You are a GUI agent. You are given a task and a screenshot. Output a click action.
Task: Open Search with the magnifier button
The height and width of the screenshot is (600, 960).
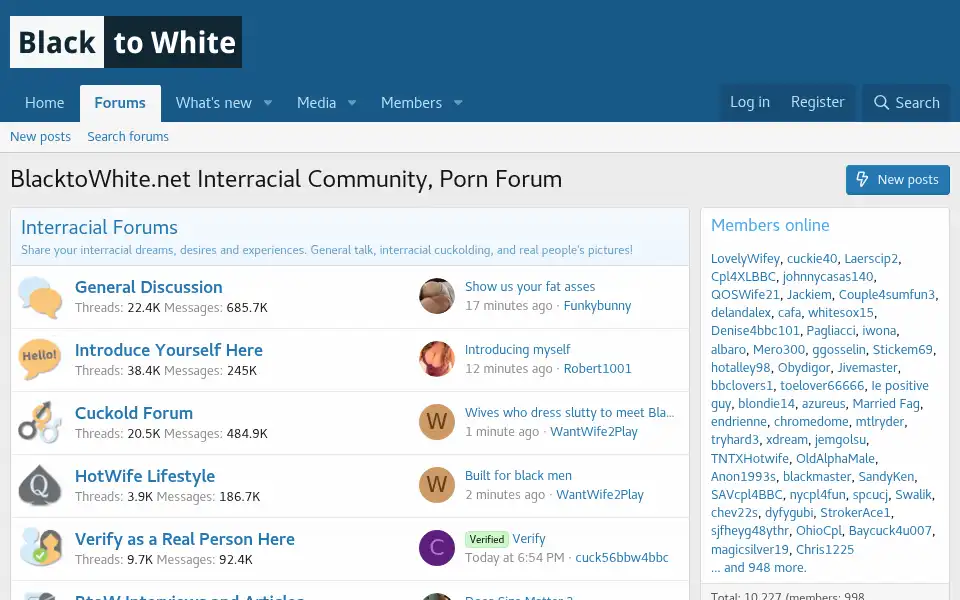tap(906, 103)
